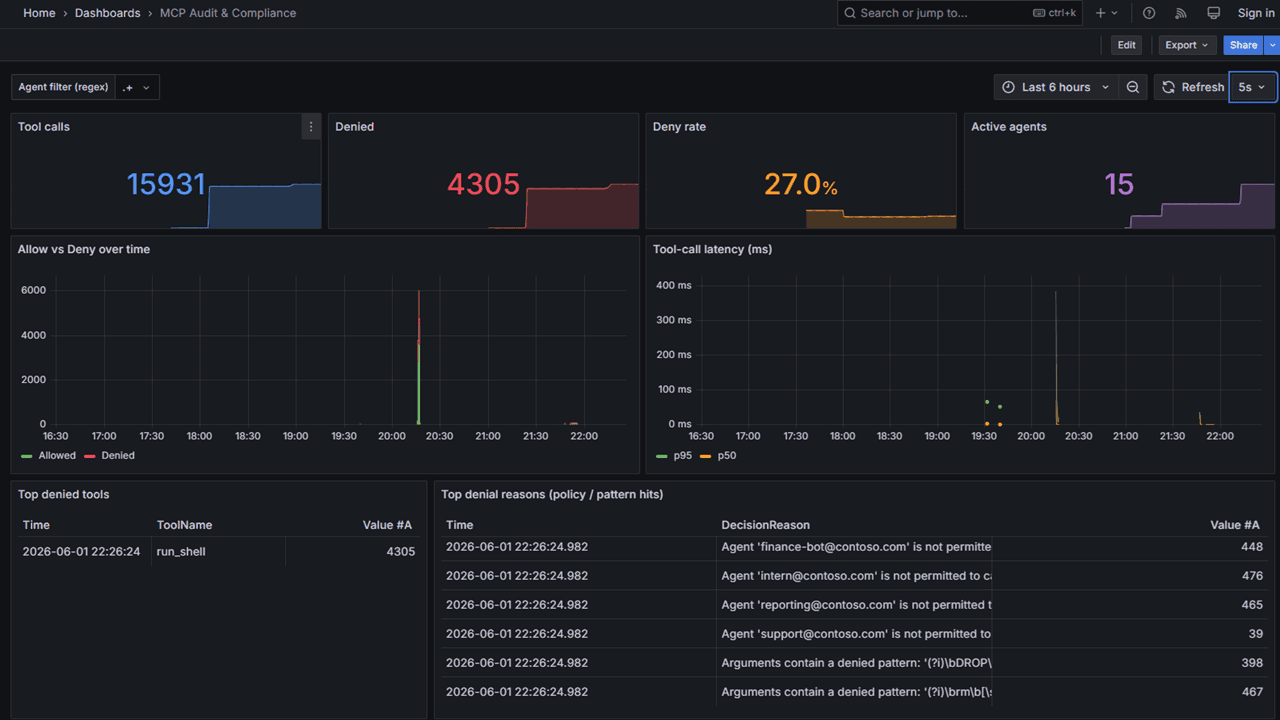Click the rm denied pattern row
The height and width of the screenshot is (720, 1280).
coord(855,692)
